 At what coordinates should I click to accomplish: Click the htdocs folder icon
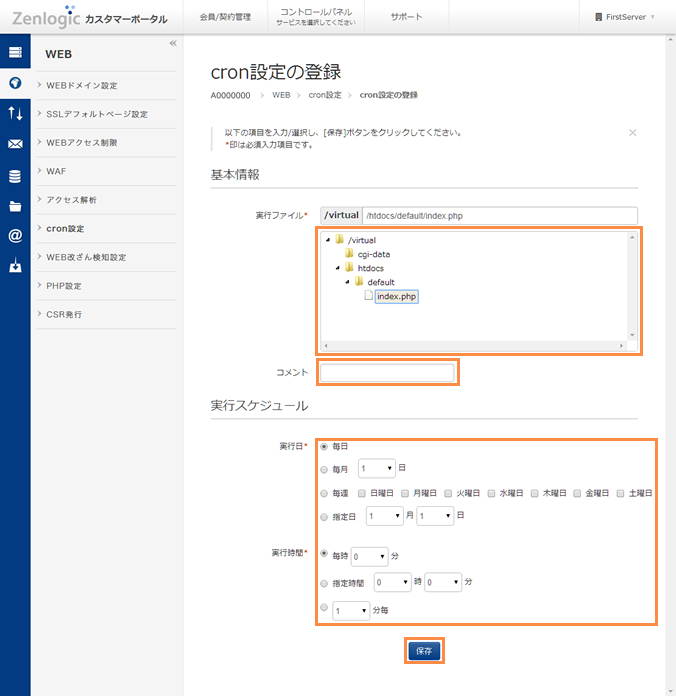[x=349, y=268]
